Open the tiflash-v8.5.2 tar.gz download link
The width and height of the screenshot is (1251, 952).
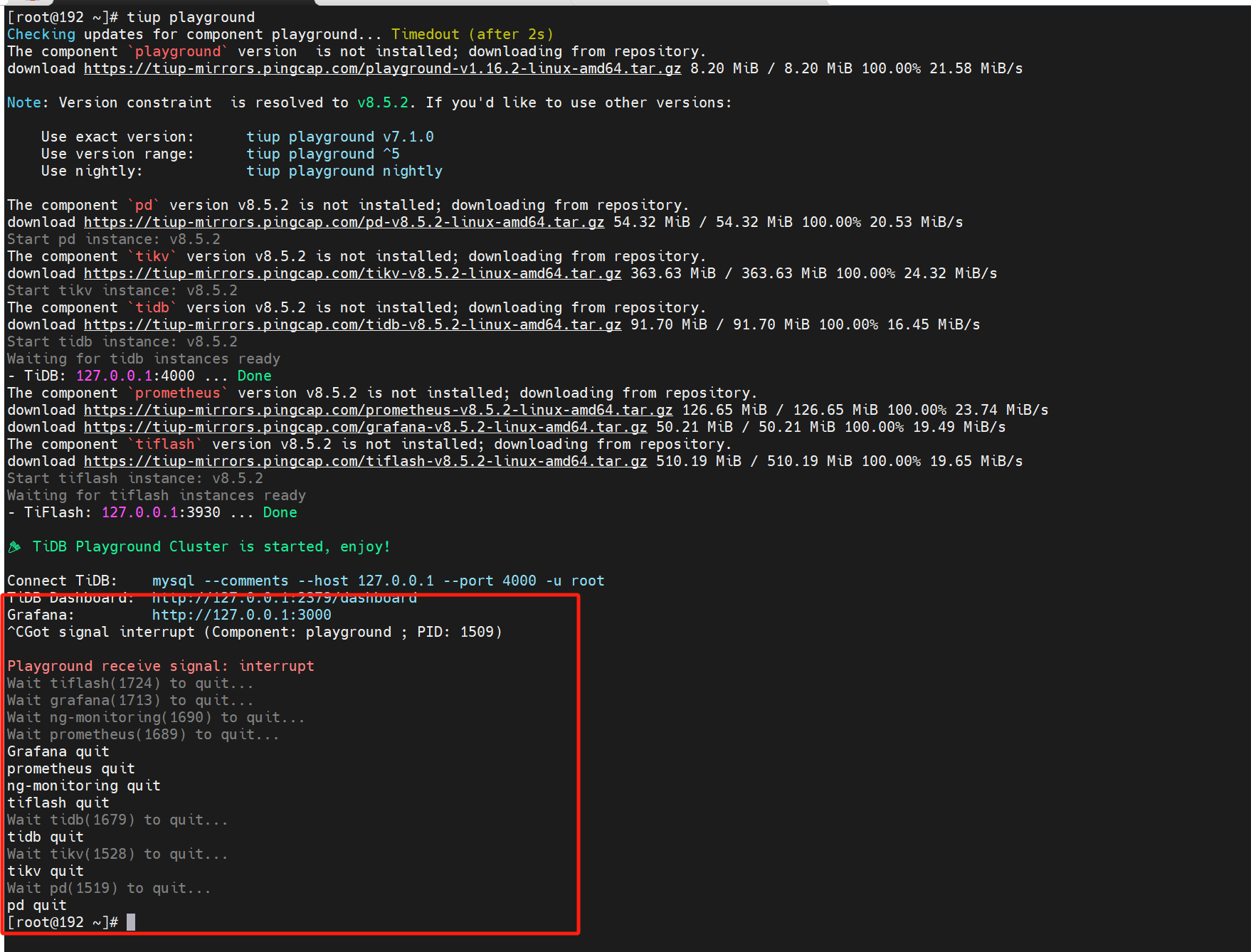[366, 461]
